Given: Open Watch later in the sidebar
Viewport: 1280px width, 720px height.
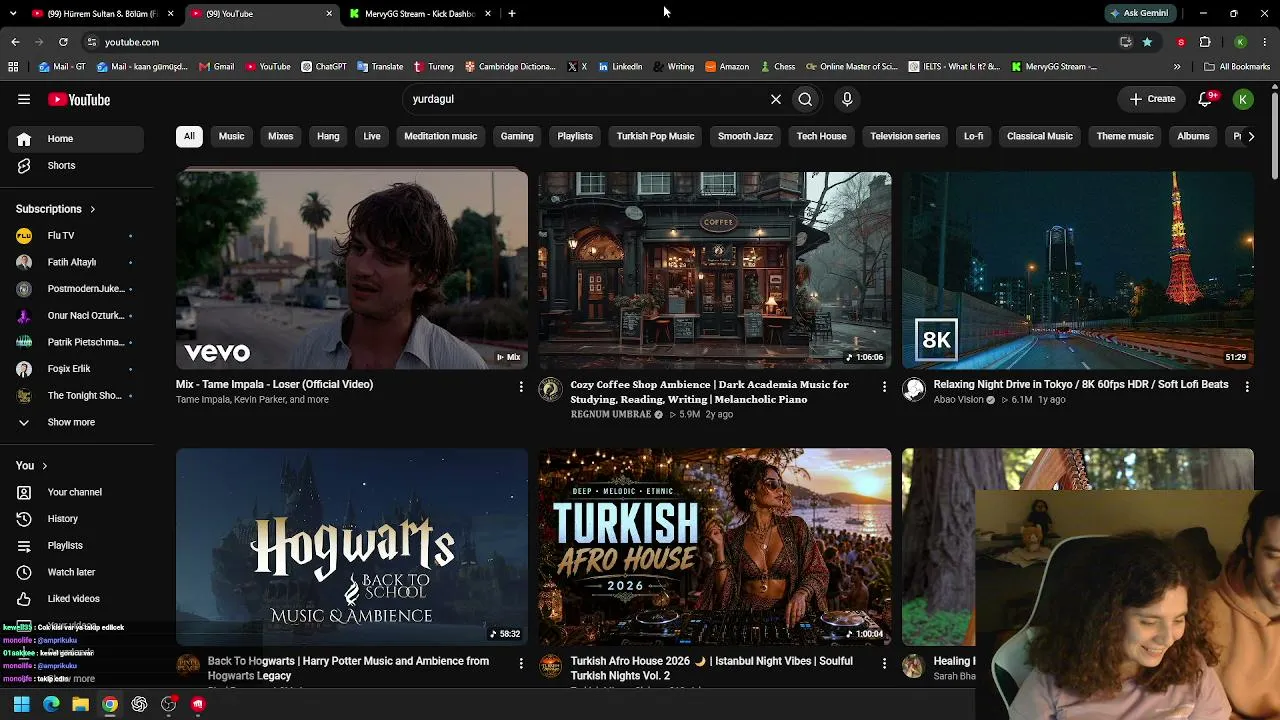Looking at the screenshot, I should 77,572.
